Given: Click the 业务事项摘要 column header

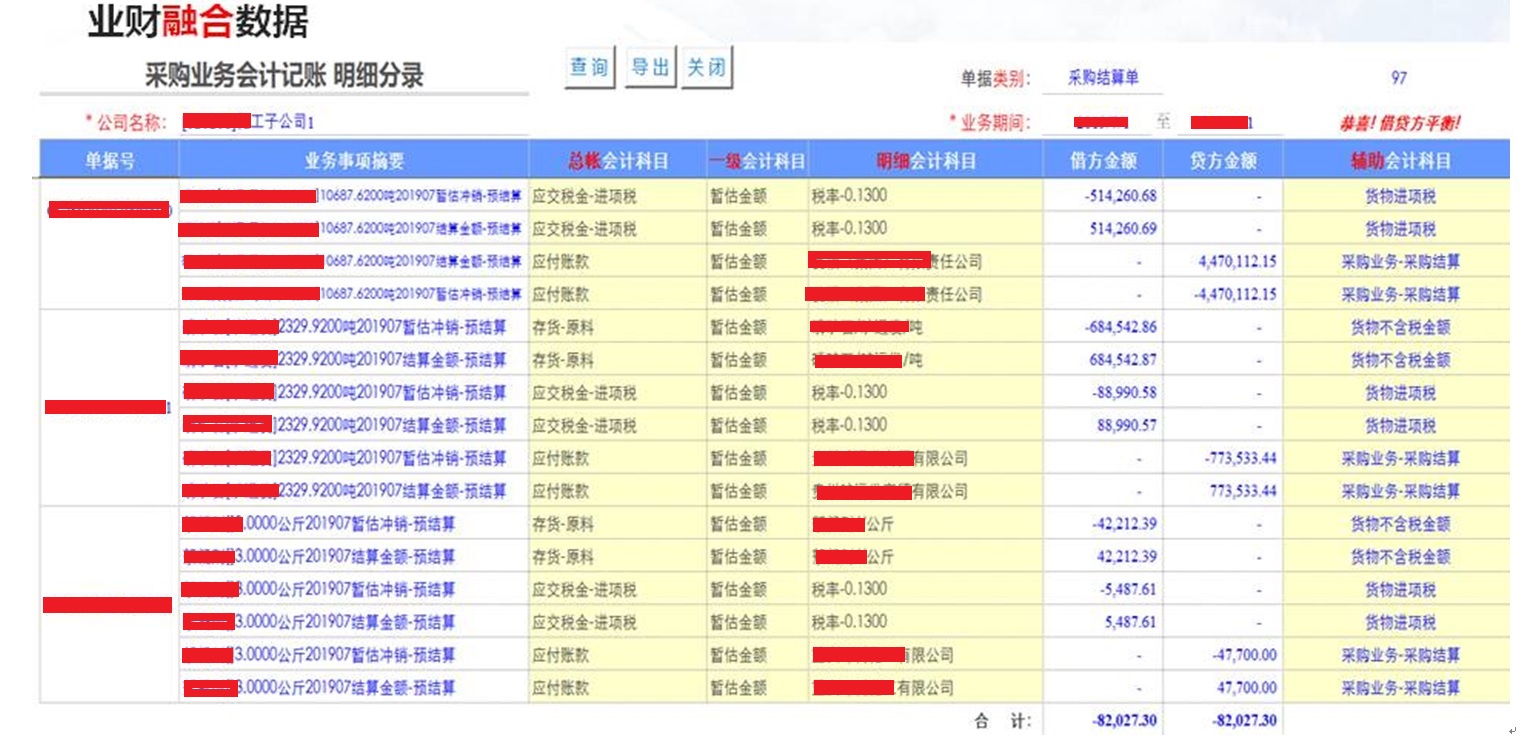Looking at the screenshot, I should pyautogui.click(x=354, y=160).
